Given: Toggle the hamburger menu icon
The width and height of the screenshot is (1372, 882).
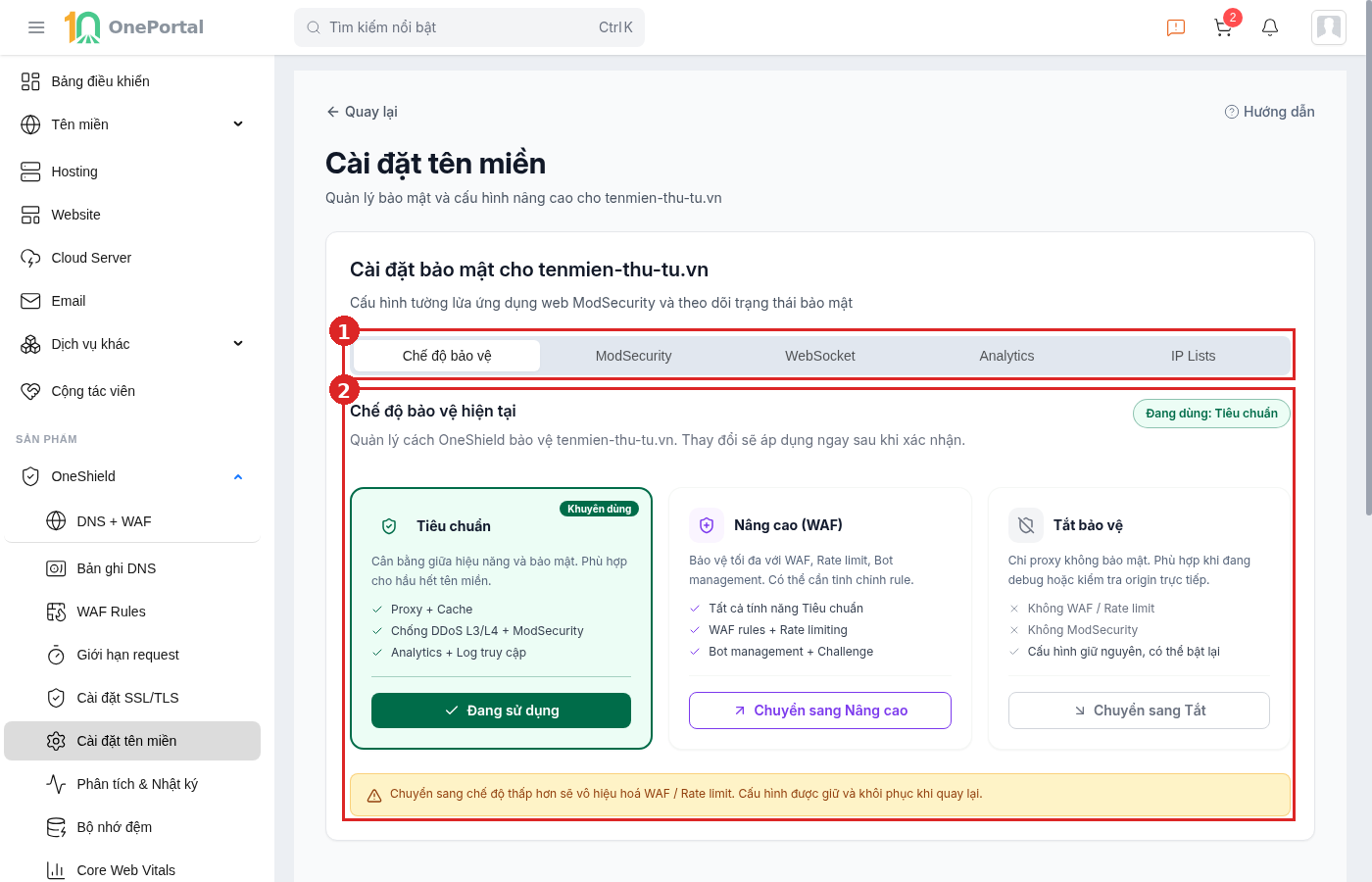Looking at the screenshot, I should [36, 27].
